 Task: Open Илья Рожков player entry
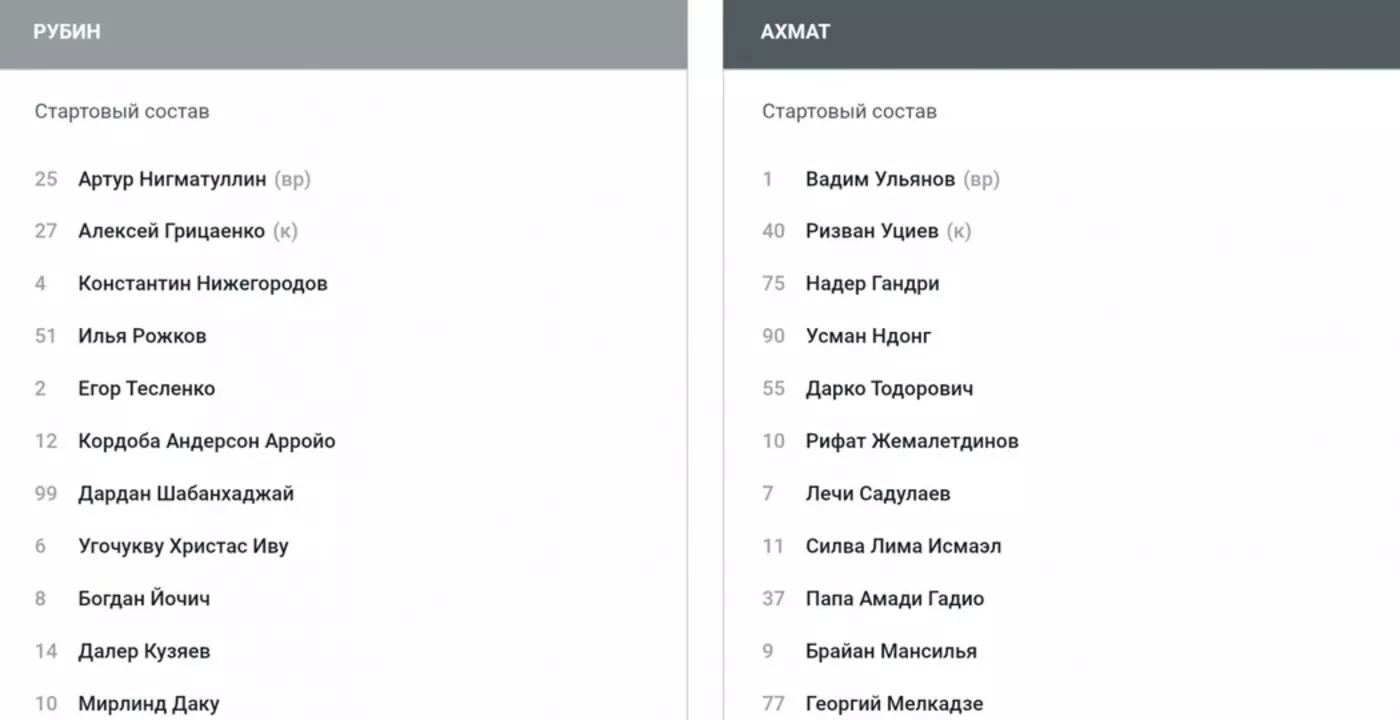click(142, 336)
